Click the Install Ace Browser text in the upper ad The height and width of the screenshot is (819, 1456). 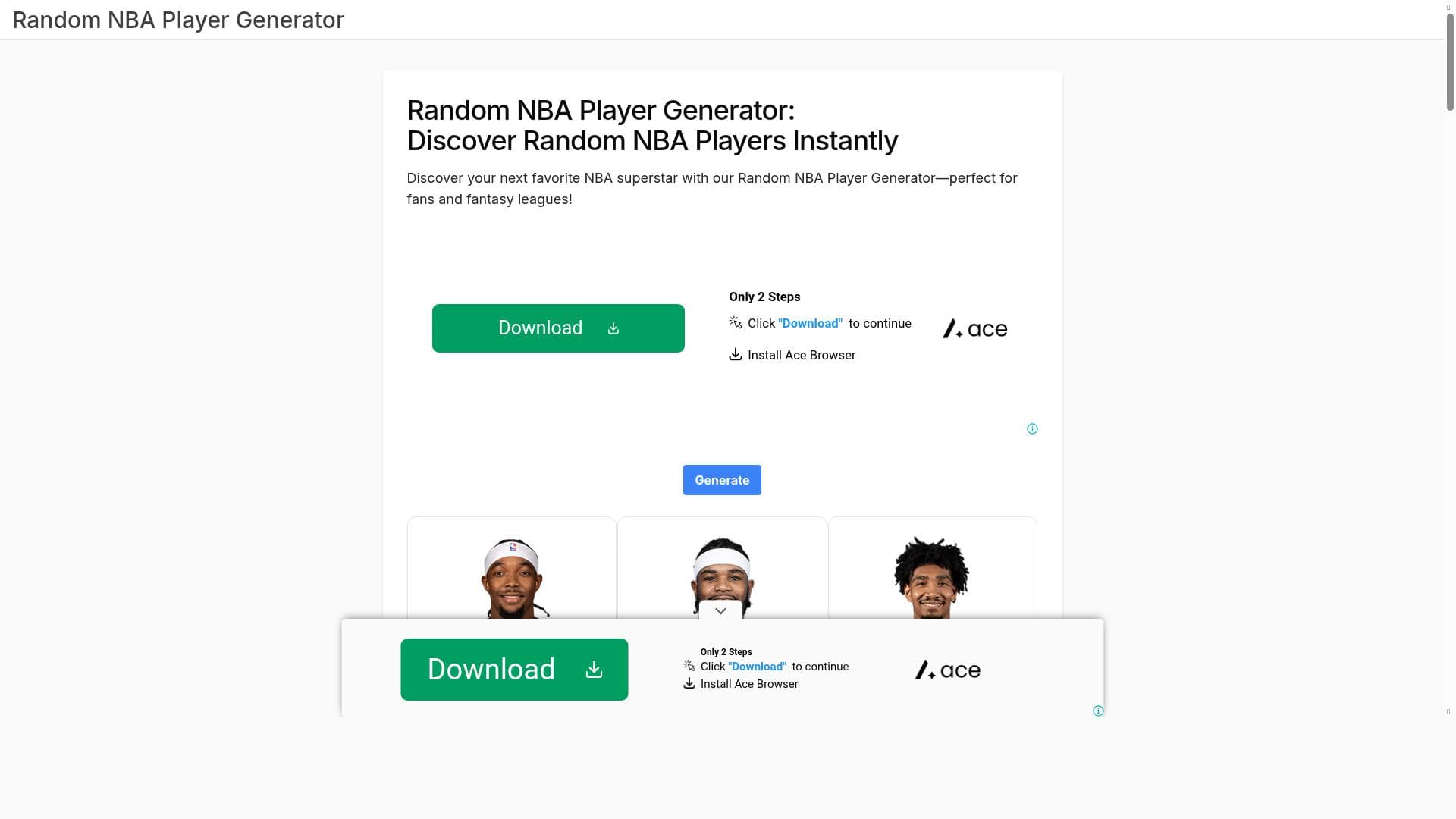(x=802, y=356)
